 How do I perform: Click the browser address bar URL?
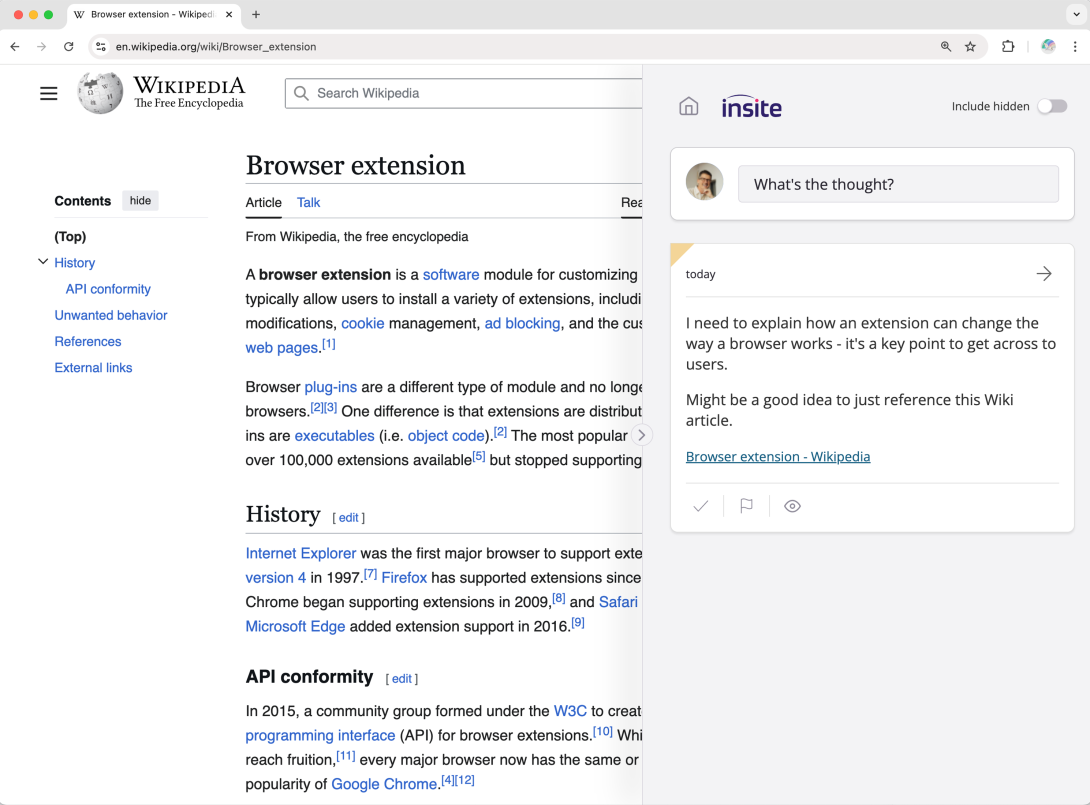[215, 47]
